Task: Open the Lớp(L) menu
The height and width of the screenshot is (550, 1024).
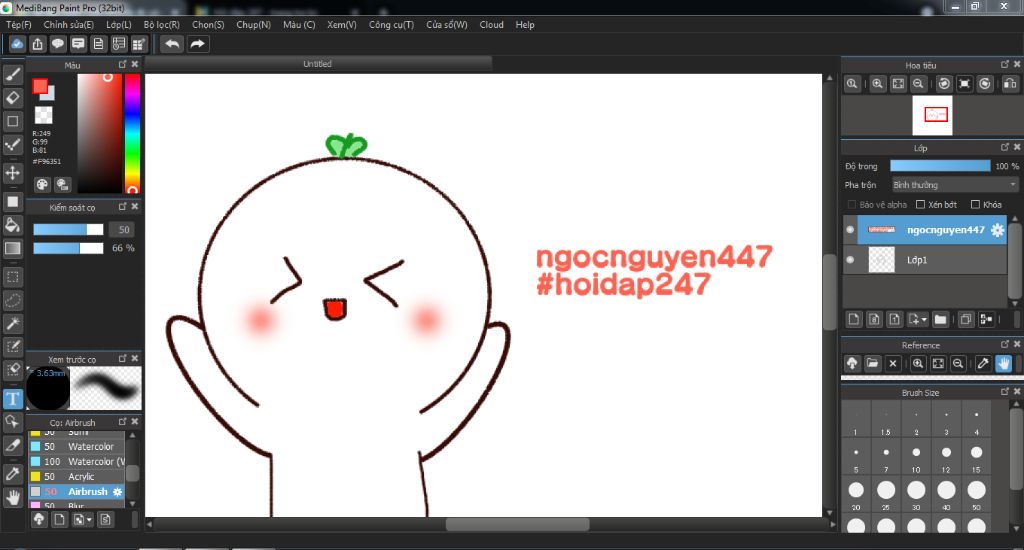Action: tap(119, 24)
